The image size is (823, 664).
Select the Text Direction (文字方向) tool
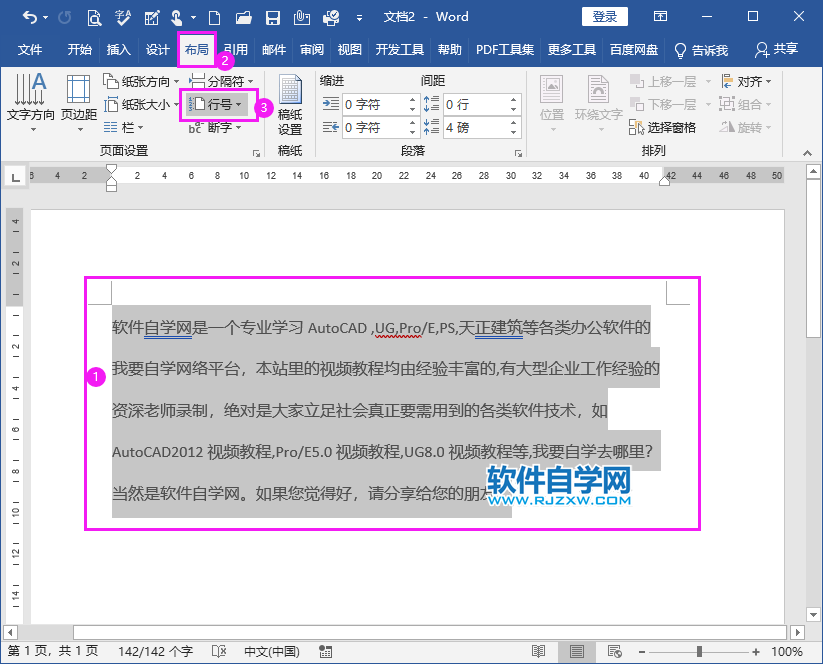pos(31,100)
